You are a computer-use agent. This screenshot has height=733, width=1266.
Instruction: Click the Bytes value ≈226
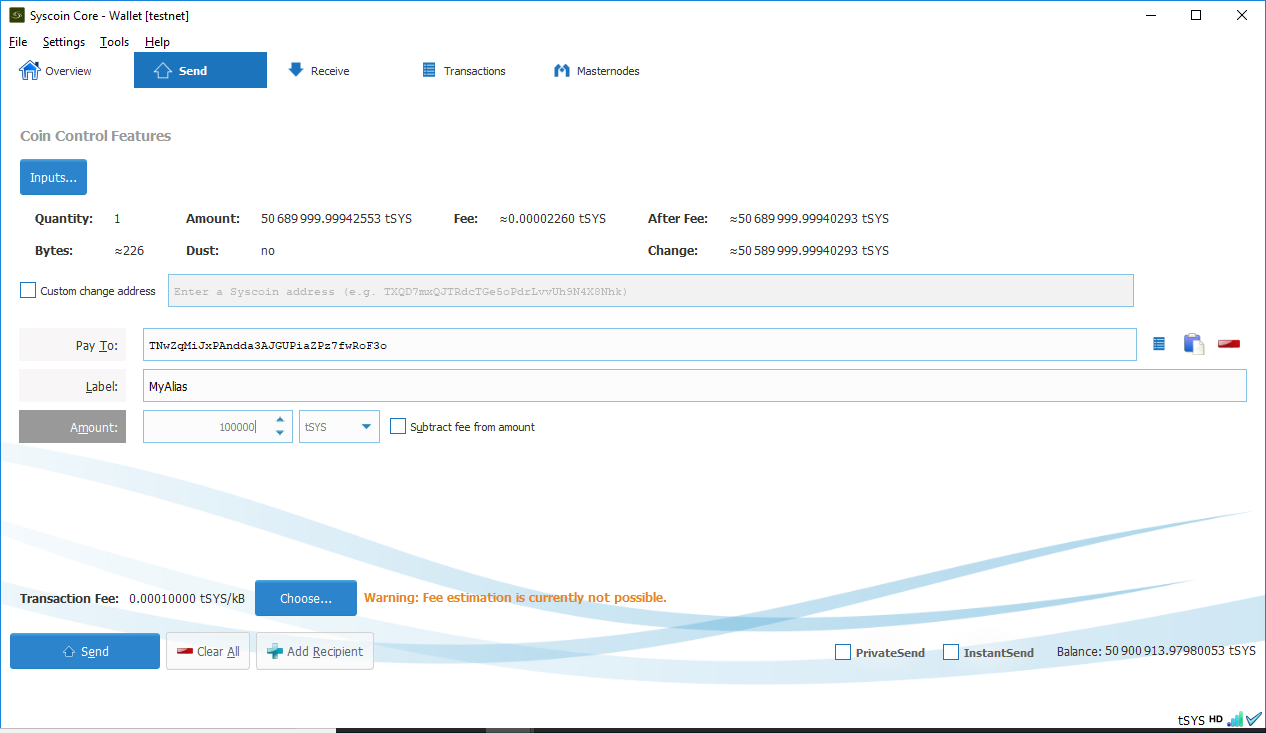coord(130,250)
